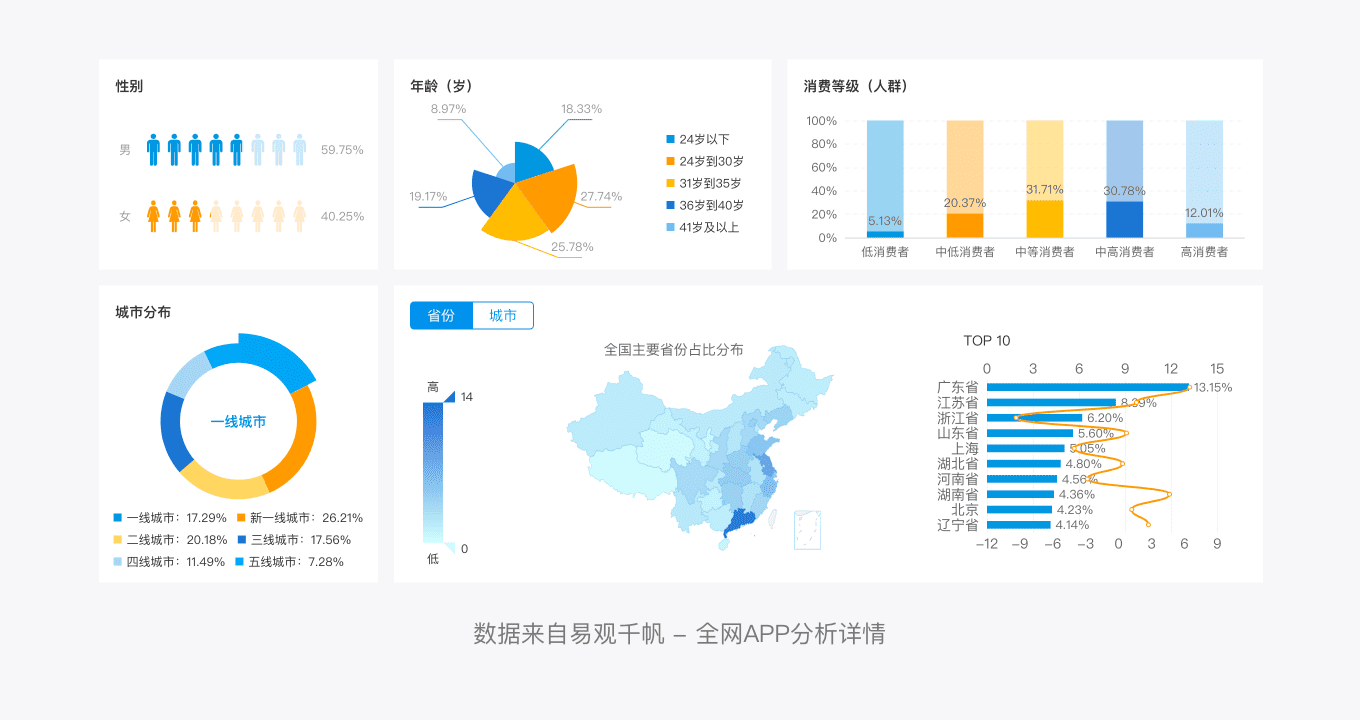Click the map color gradient bar
The height and width of the screenshot is (720, 1360).
[432, 472]
